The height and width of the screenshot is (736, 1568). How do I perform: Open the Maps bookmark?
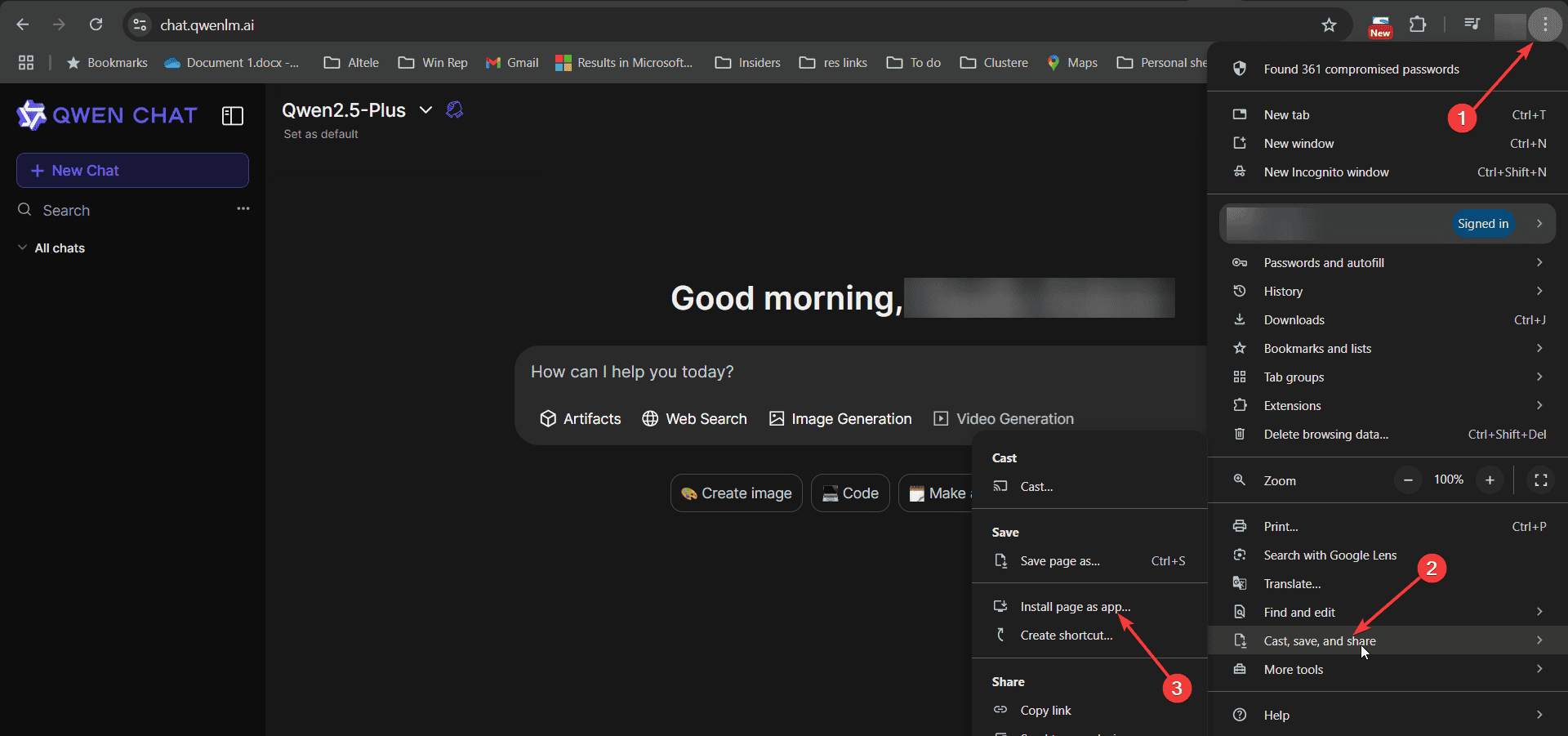(x=1072, y=63)
